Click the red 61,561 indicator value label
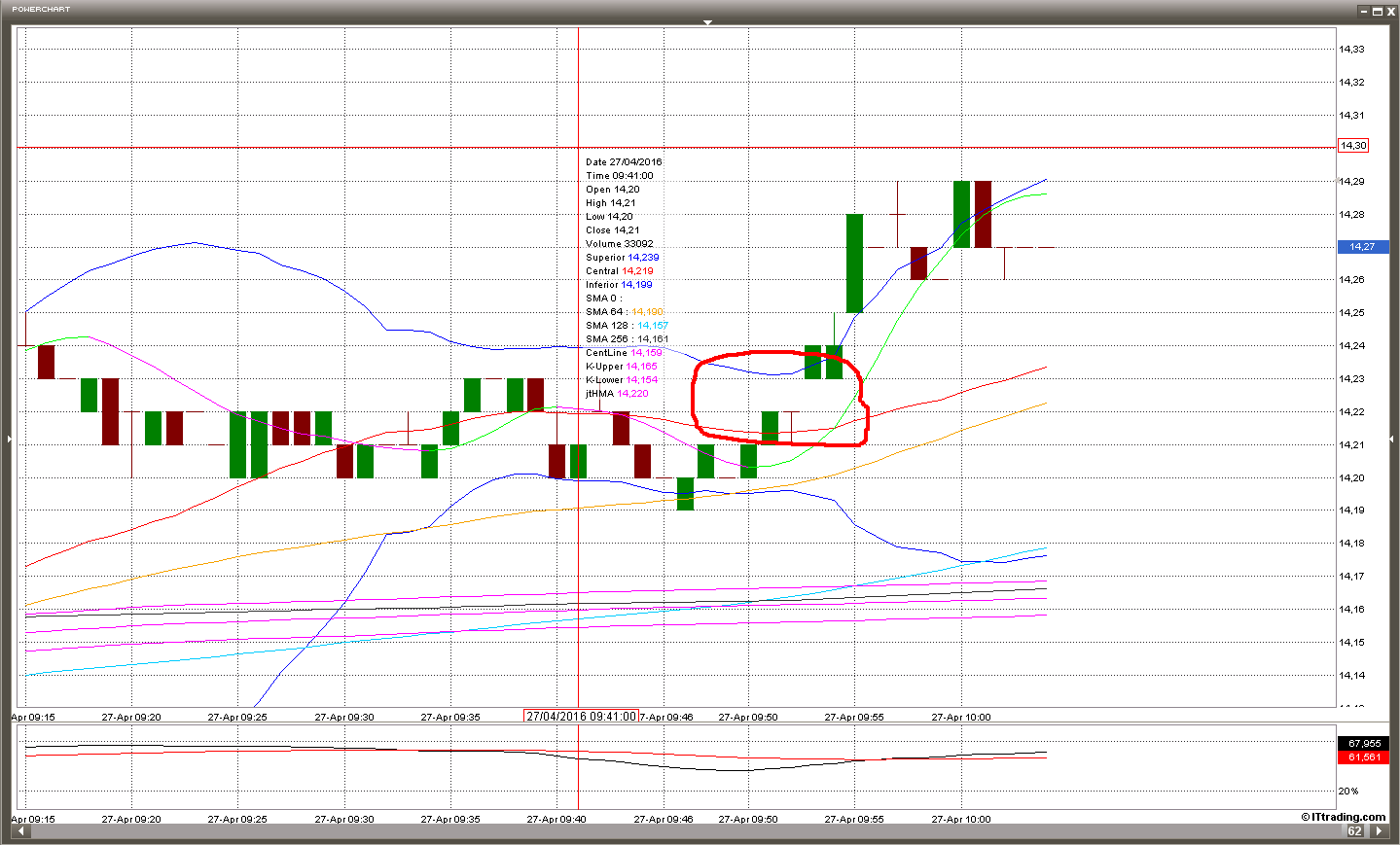The width and height of the screenshot is (1400, 845). pyautogui.click(x=1363, y=757)
